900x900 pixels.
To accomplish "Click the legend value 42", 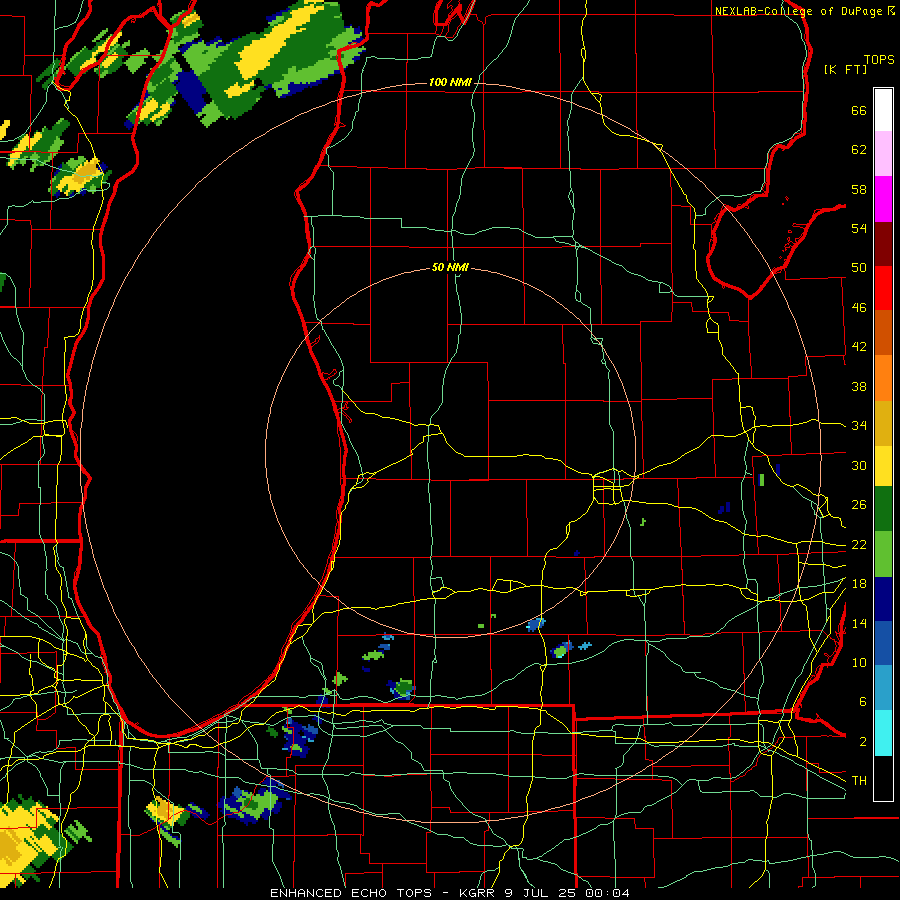I will tap(859, 347).
